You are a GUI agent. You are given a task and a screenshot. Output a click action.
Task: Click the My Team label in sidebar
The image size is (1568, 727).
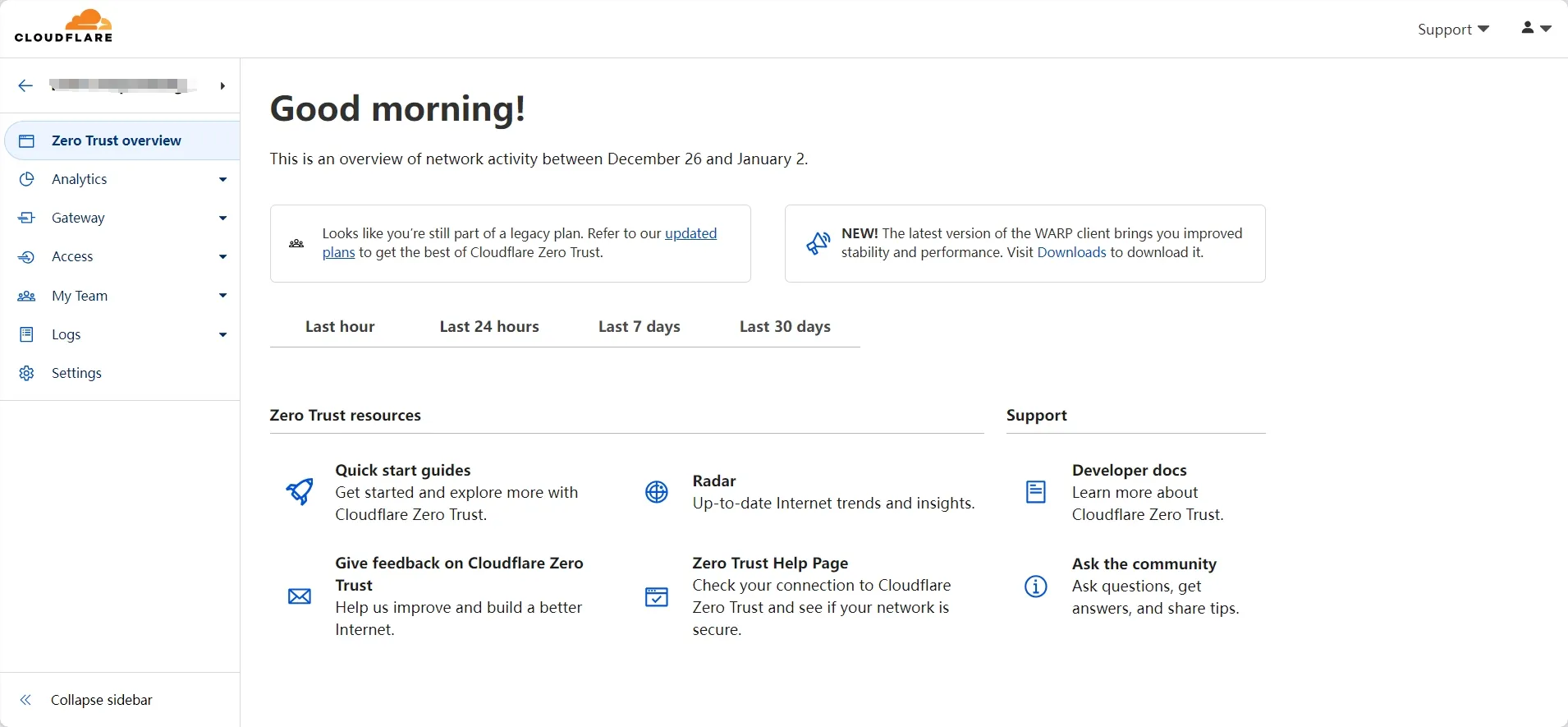coord(80,296)
